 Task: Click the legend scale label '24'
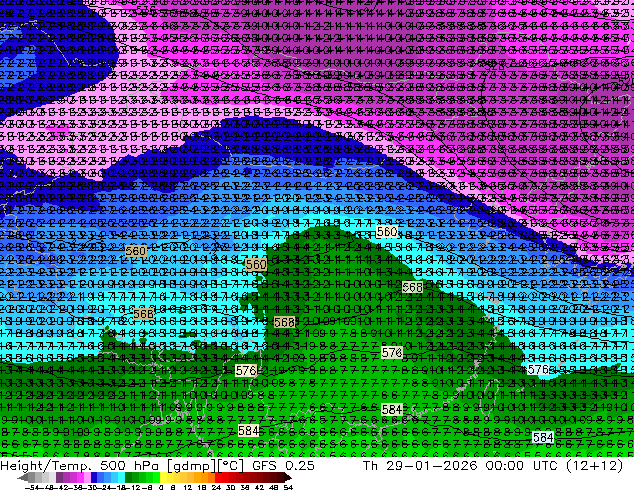(216, 488)
